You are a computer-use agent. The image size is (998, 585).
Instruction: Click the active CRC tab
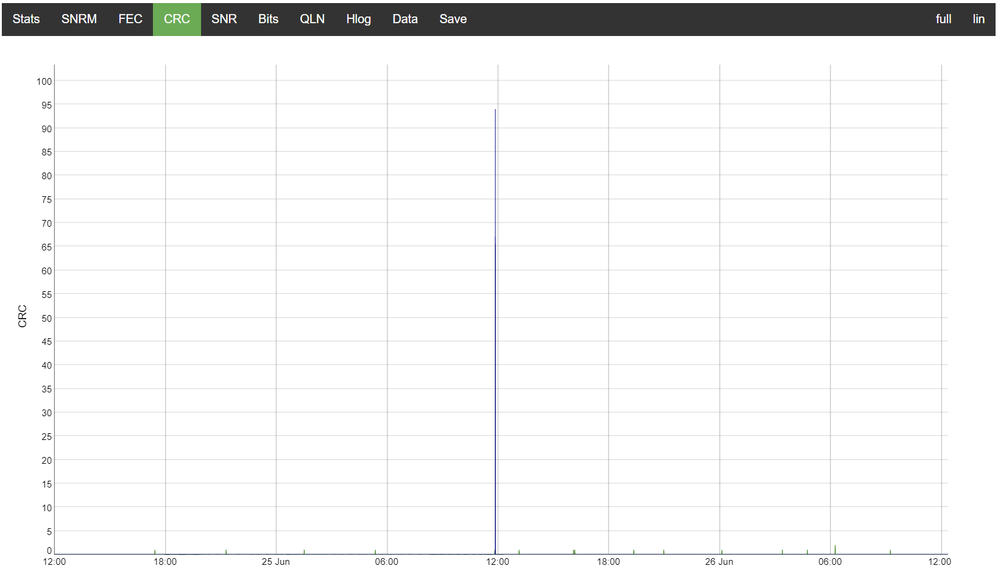point(177,19)
